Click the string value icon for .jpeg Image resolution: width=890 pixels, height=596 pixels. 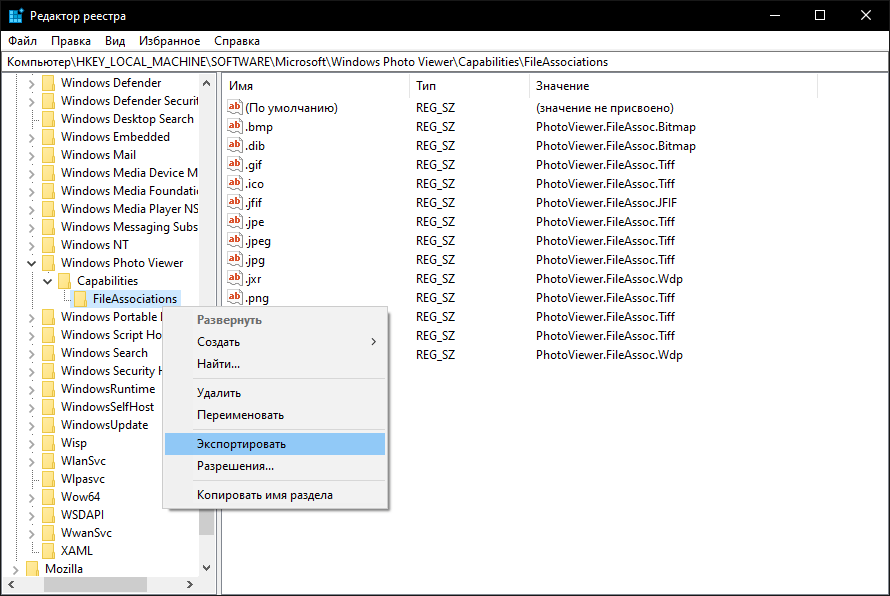(235, 241)
